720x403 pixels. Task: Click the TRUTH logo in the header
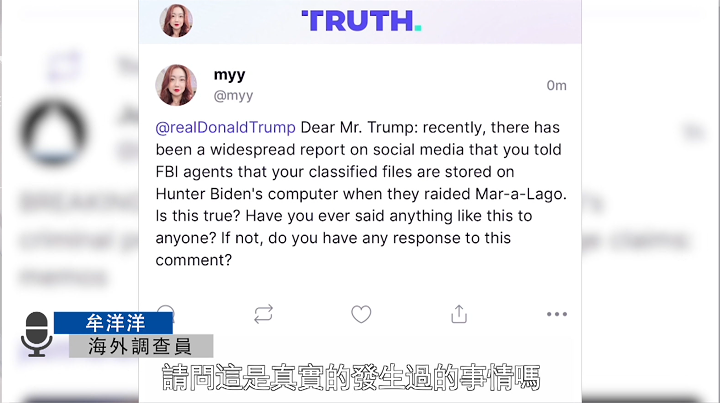(361, 21)
